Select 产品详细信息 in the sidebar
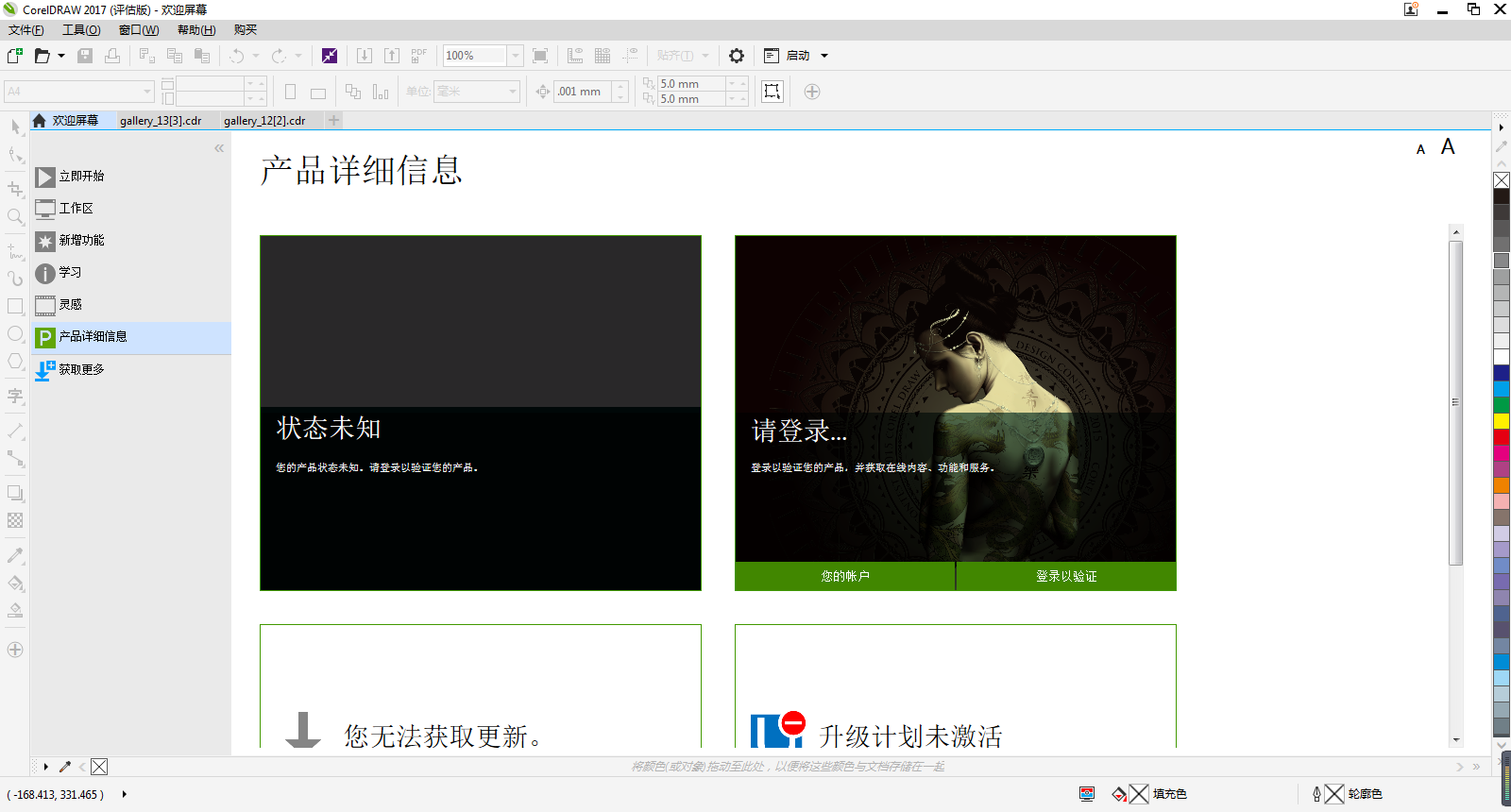 tap(130, 337)
